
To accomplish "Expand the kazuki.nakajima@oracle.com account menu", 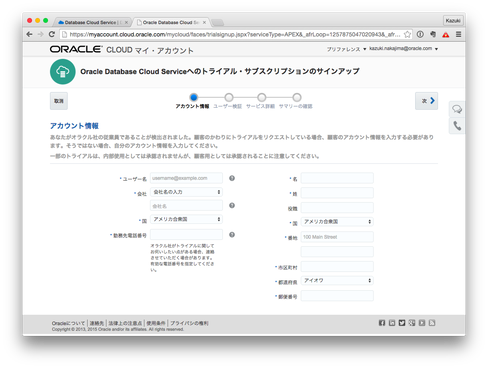I will coord(403,49).
